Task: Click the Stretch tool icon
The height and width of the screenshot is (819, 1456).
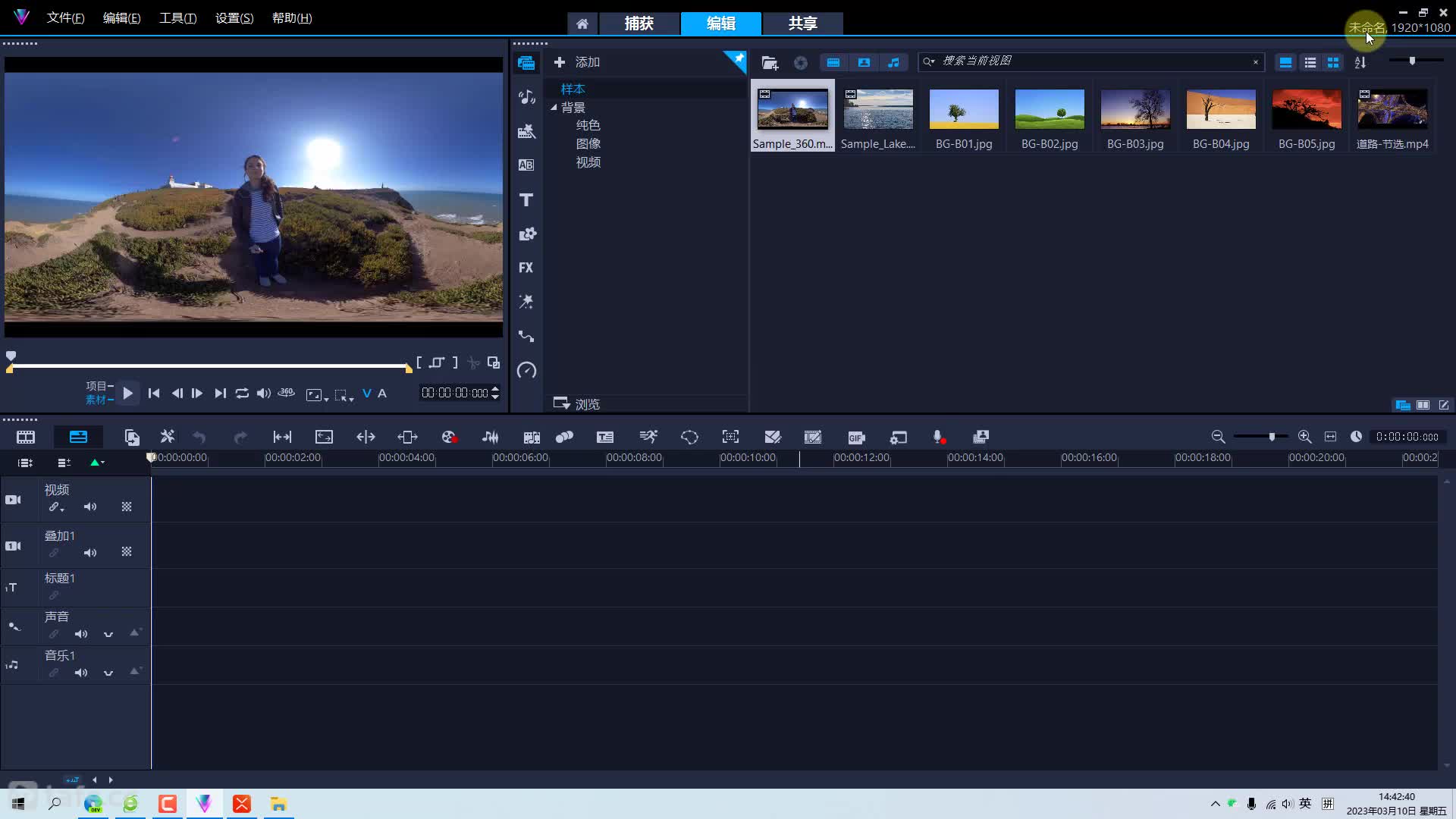Action: tap(324, 438)
